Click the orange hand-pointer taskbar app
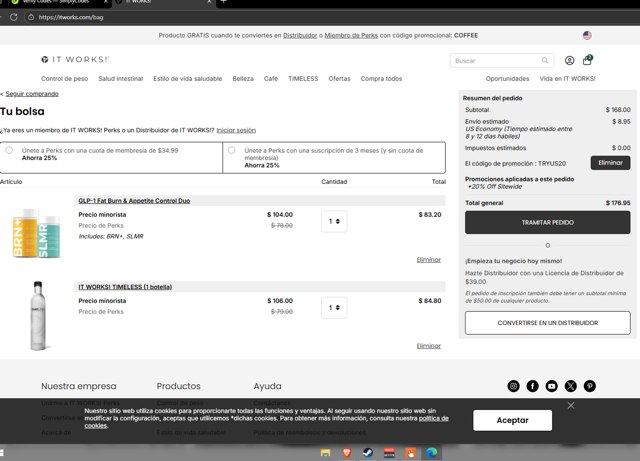Viewport: 640px width, 461px height. 410,452
